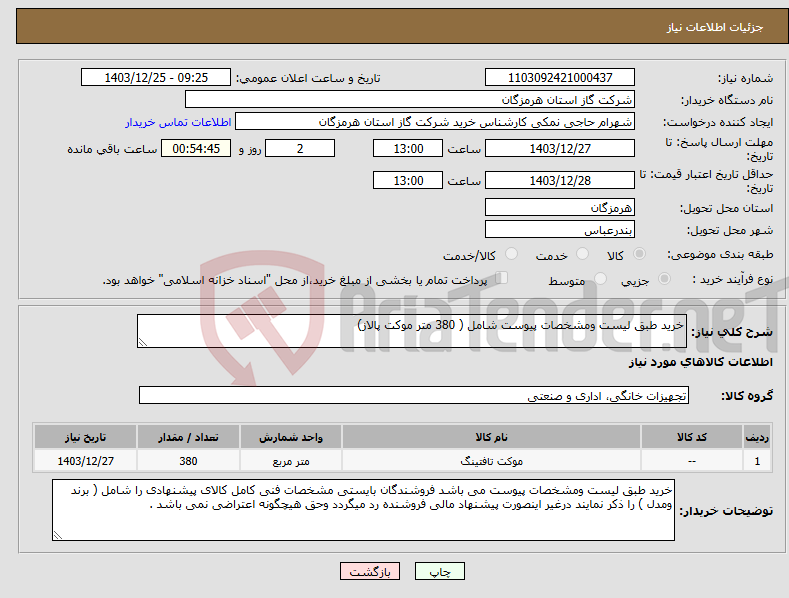This screenshot has height=598, width=789.
Task: Click the اطلاعات کالاهای مورد نیاز section heading
Action: pos(700,362)
